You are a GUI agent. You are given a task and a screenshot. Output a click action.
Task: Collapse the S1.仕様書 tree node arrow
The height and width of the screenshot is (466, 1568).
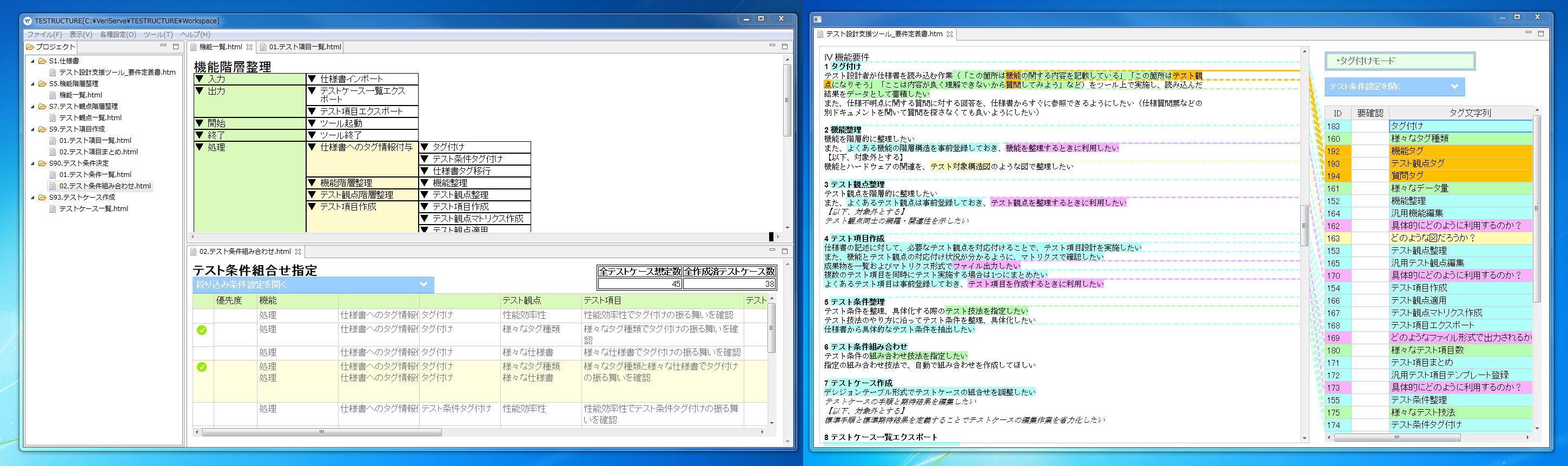33,61
